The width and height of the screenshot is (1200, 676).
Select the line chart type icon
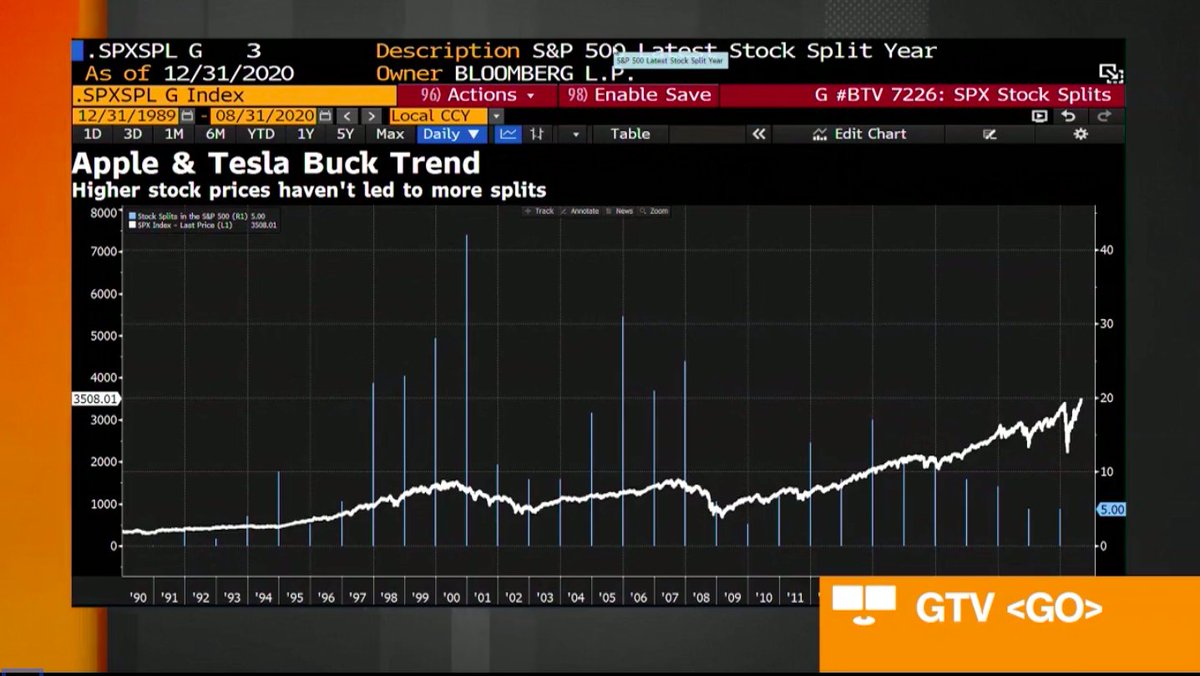coord(508,134)
